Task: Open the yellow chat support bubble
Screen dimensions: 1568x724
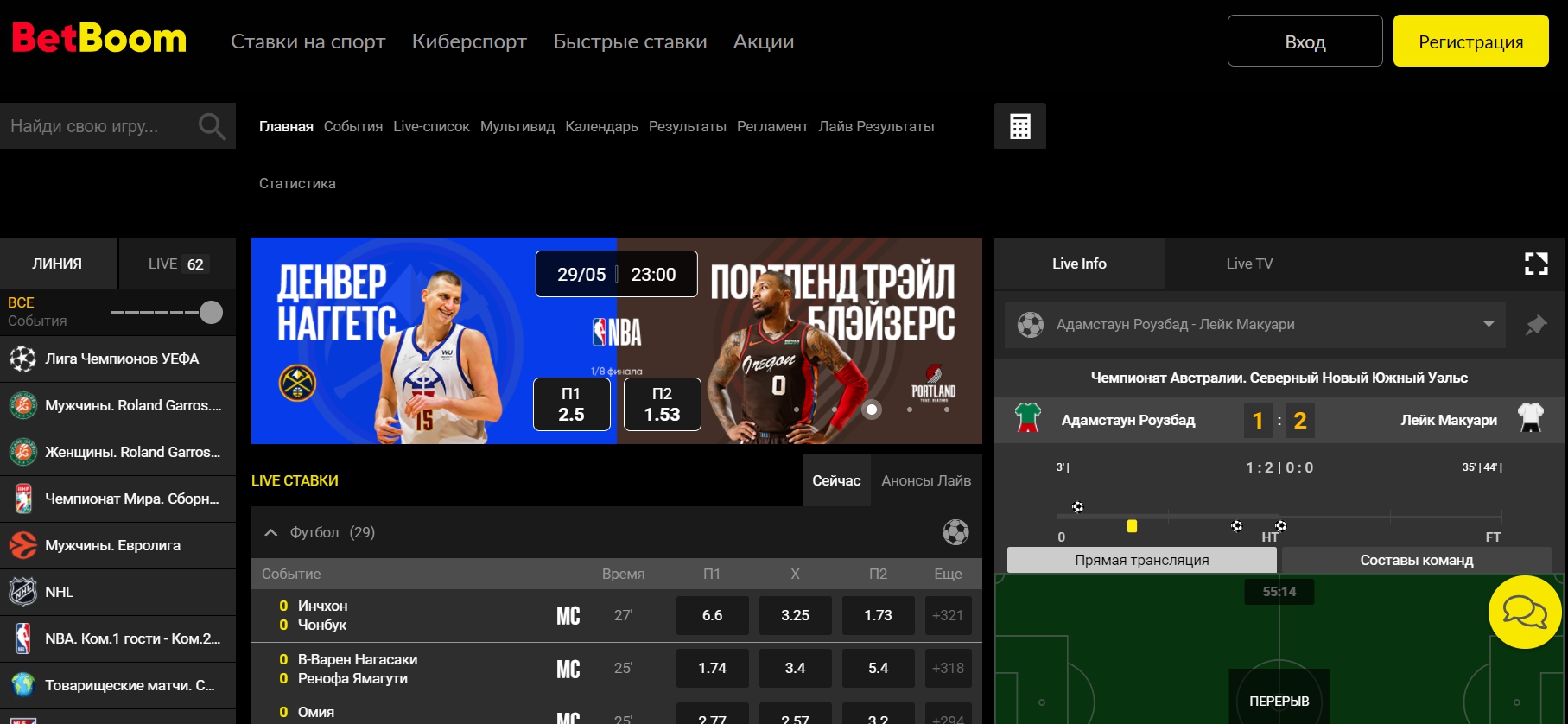Action: pyautogui.click(x=1525, y=612)
